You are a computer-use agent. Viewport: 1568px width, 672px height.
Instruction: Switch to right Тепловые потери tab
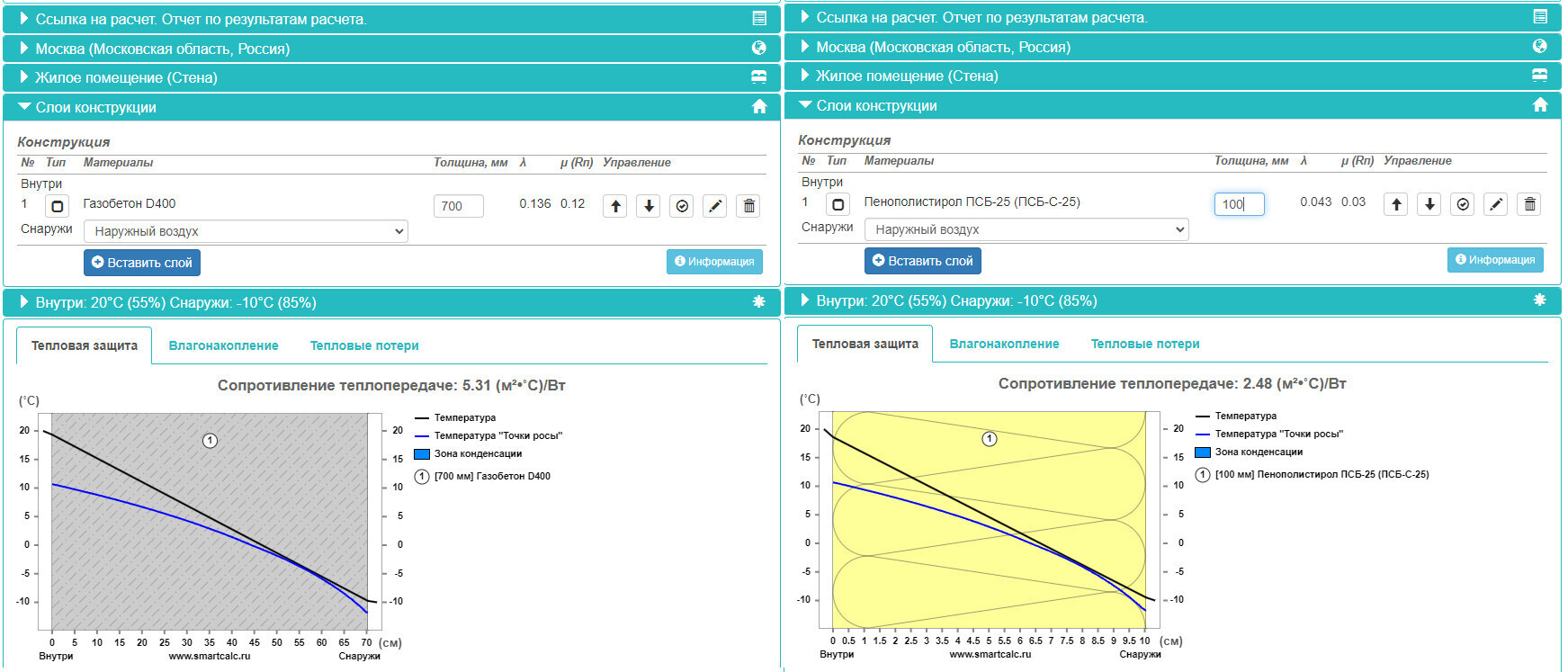(1145, 344)
